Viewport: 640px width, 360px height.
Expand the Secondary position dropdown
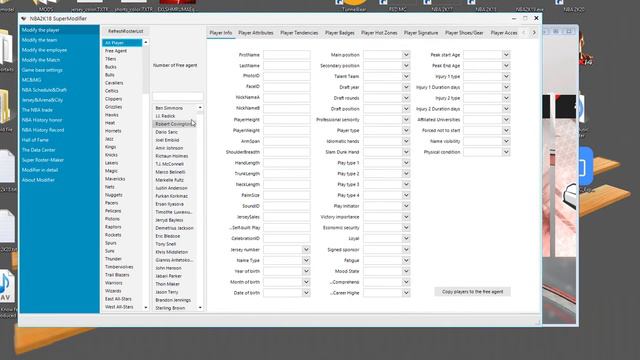[406, 65]
